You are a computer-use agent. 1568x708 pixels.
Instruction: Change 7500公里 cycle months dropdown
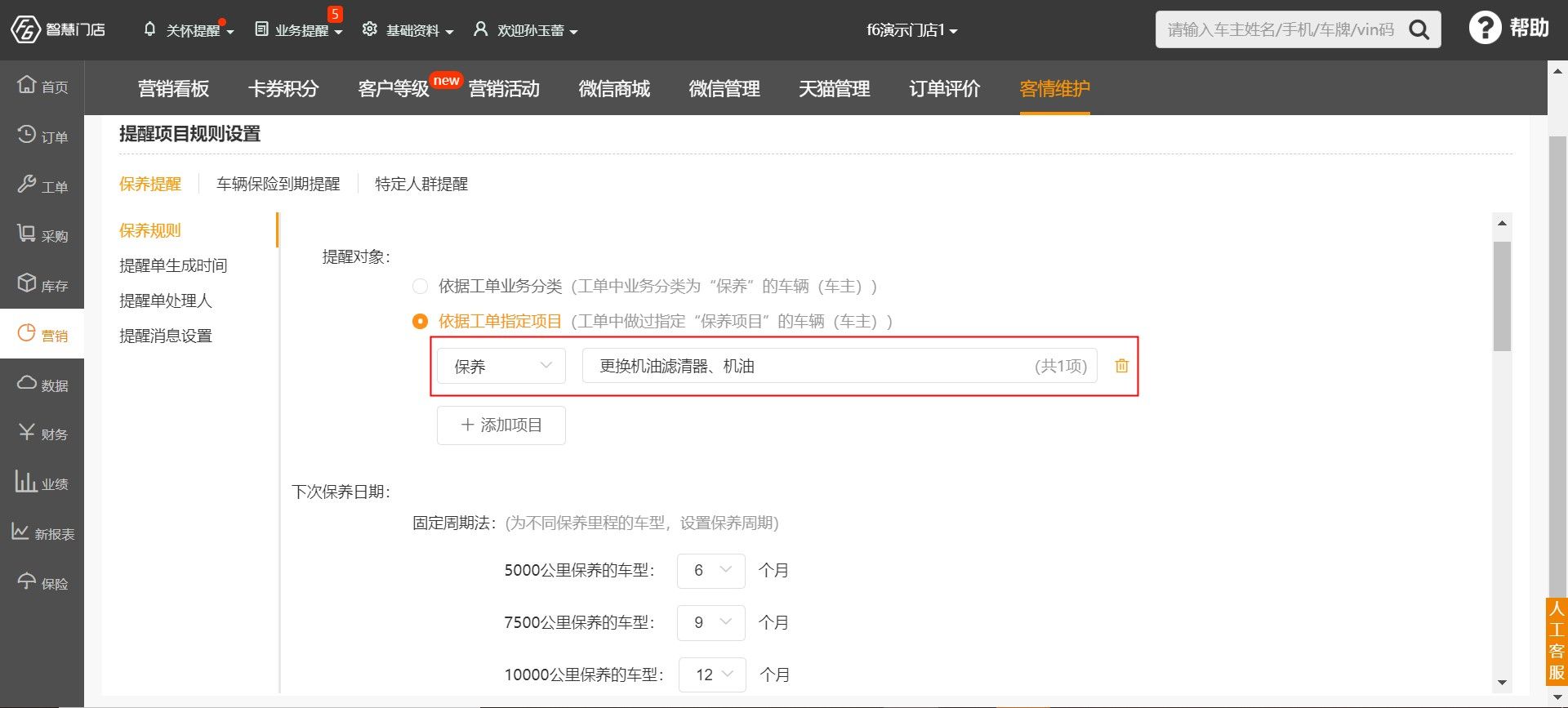point(711,622)
